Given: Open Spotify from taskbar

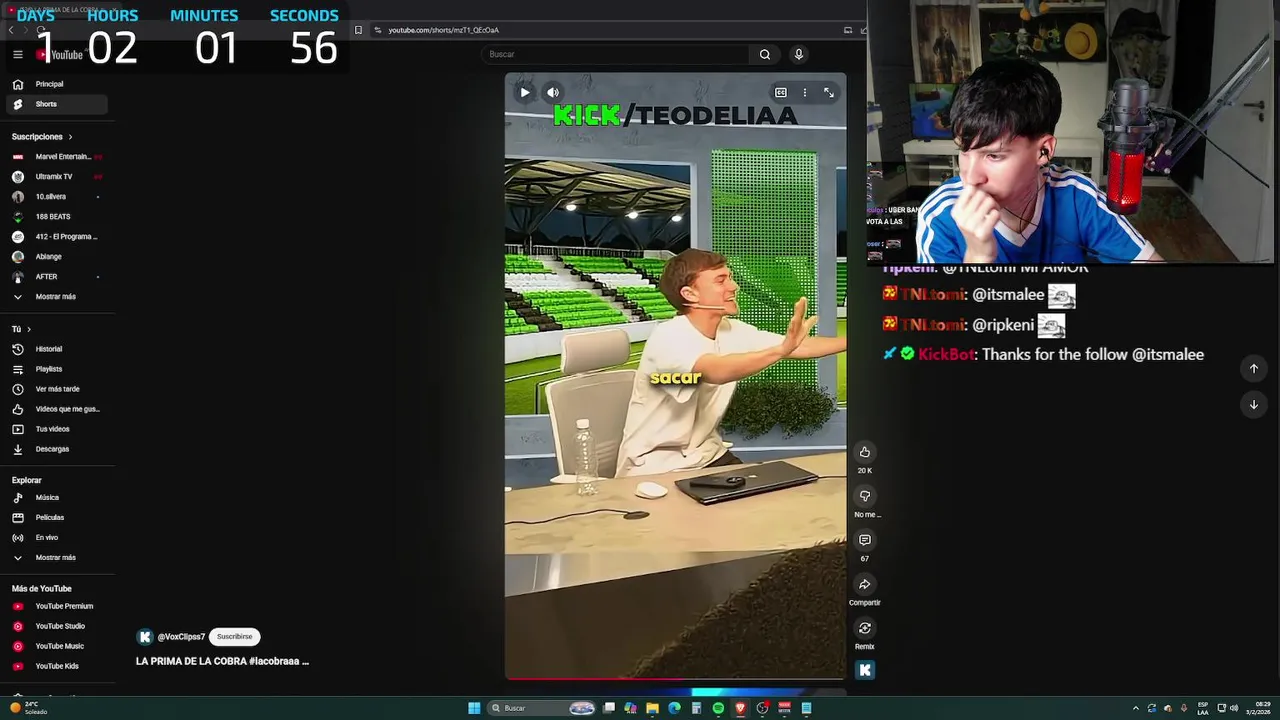Looking at the screenshot, I should [x=718, y=708].
